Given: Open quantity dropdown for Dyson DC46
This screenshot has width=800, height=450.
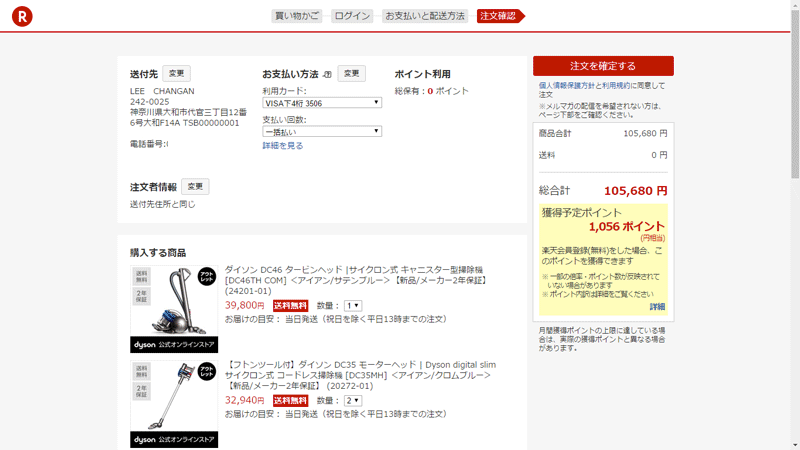Looking at the screenshot, I should (x=353, y=306).
